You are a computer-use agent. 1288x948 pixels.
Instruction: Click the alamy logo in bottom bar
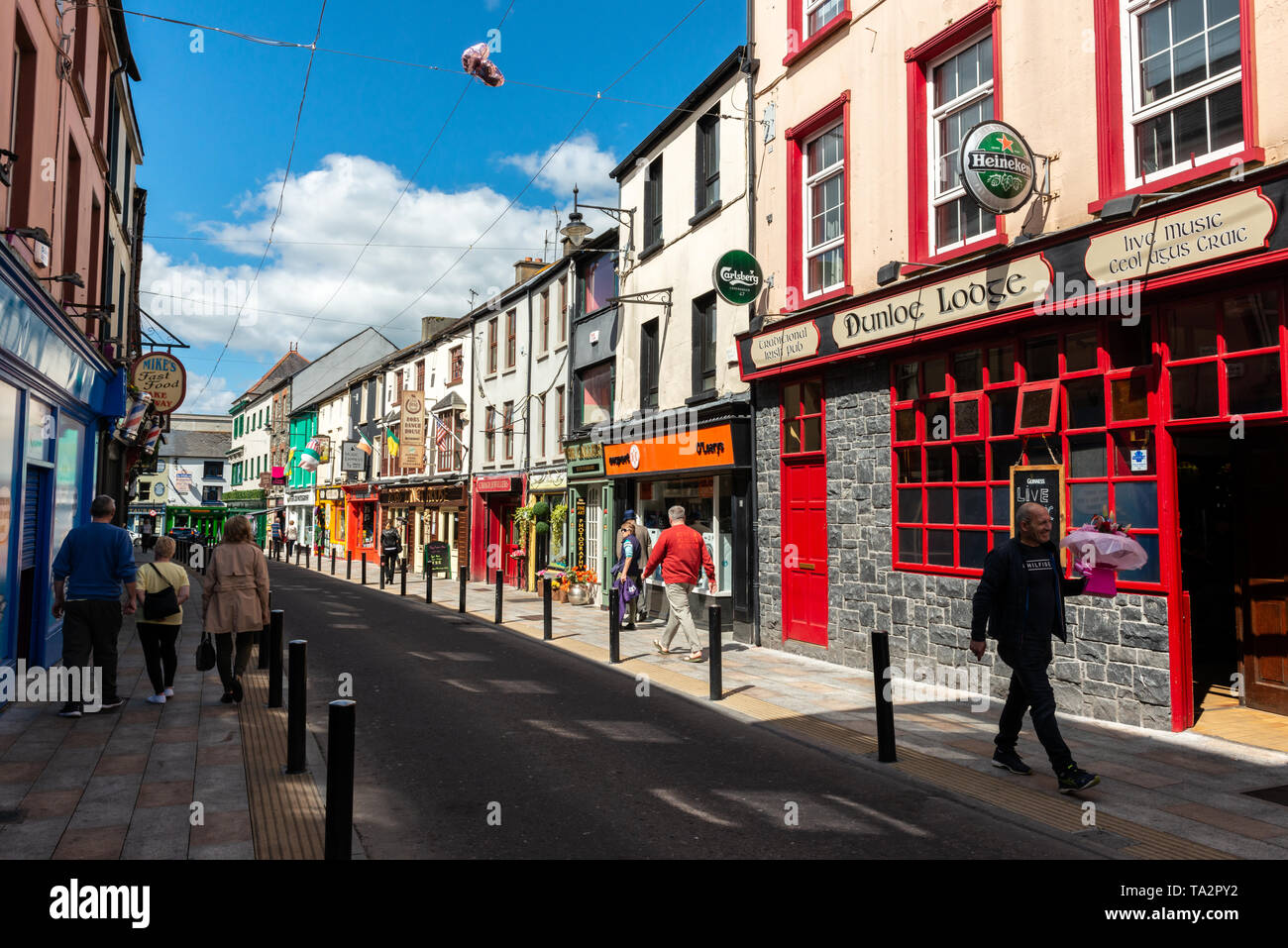100,903
